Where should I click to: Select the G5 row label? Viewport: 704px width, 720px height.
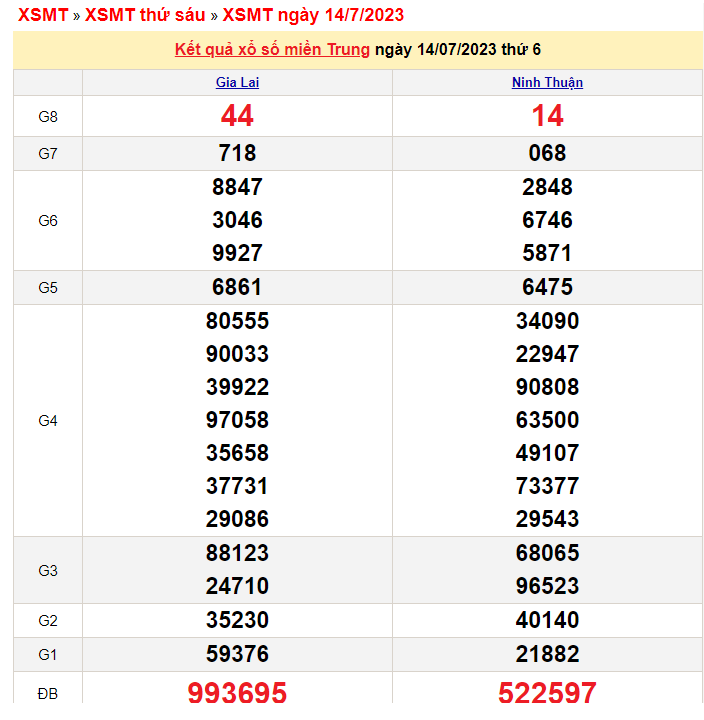pyautogui.click(x=48, y=288)
